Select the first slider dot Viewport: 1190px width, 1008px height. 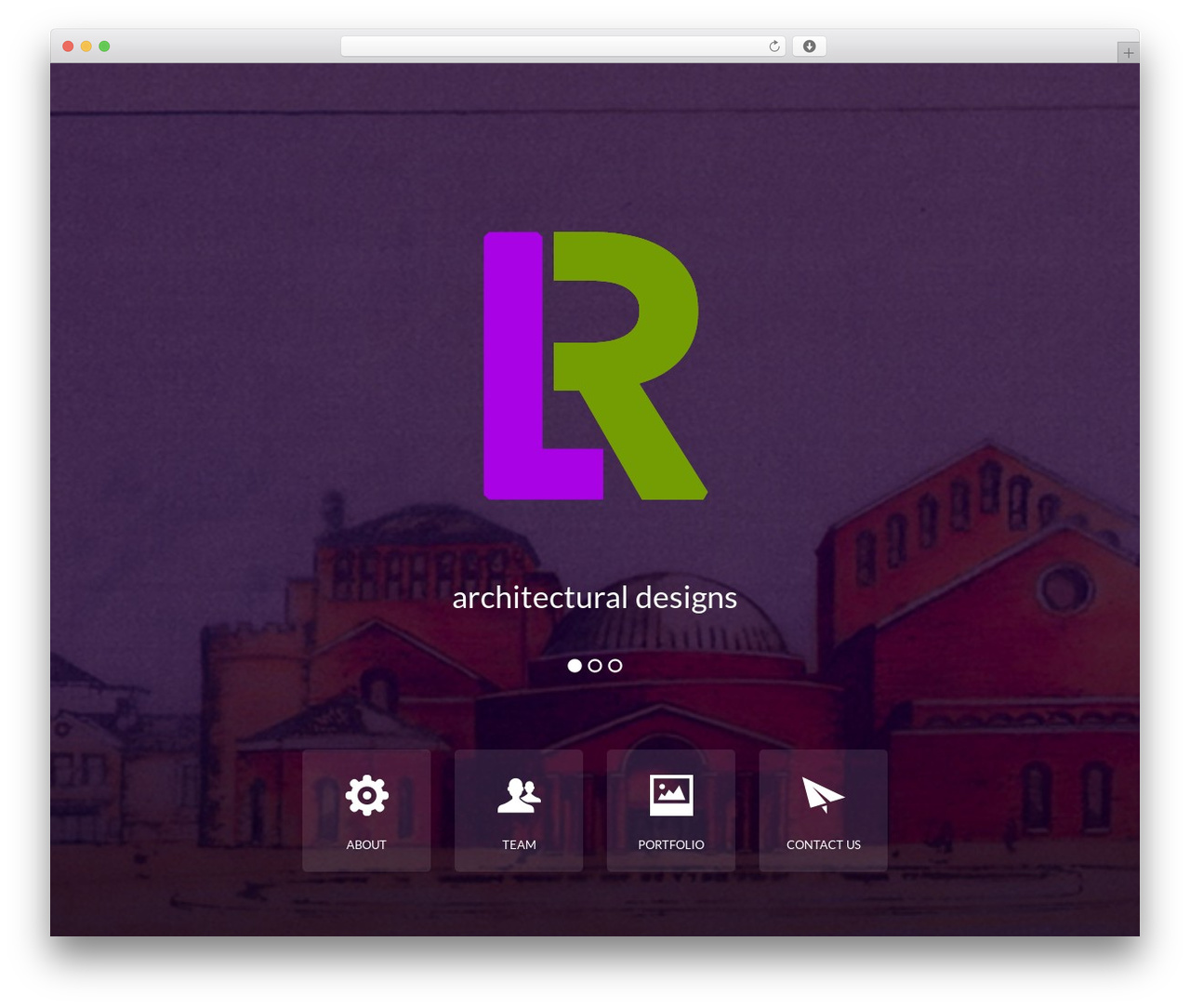click(x=575, y=666)
